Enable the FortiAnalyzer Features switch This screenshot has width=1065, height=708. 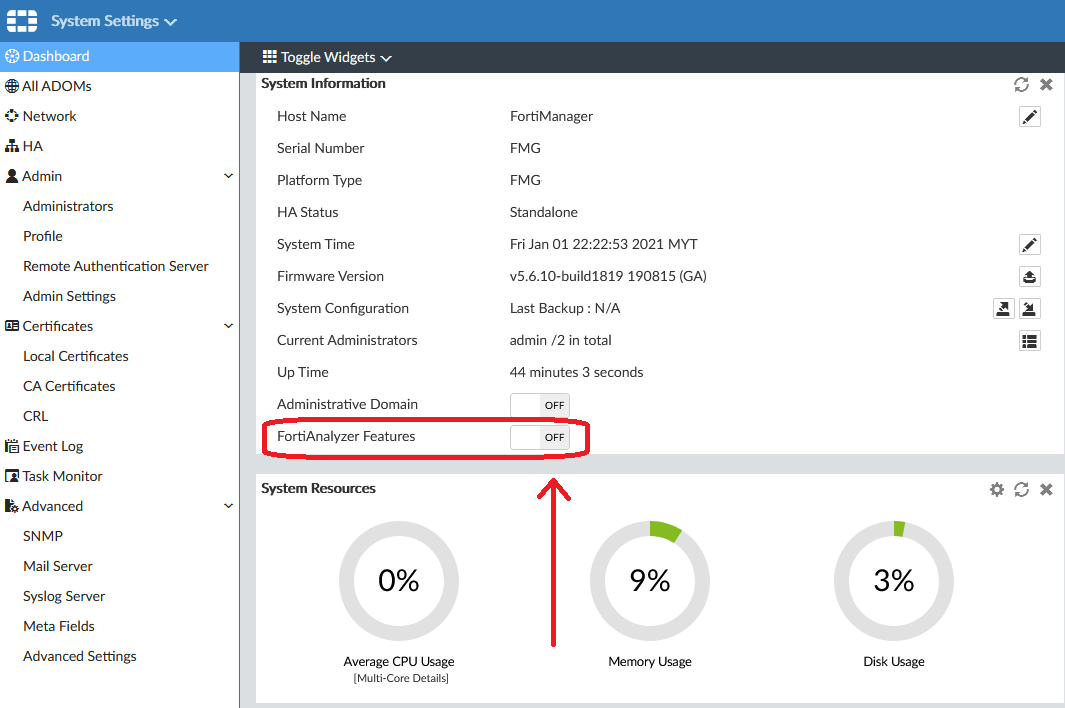point(539,437)
